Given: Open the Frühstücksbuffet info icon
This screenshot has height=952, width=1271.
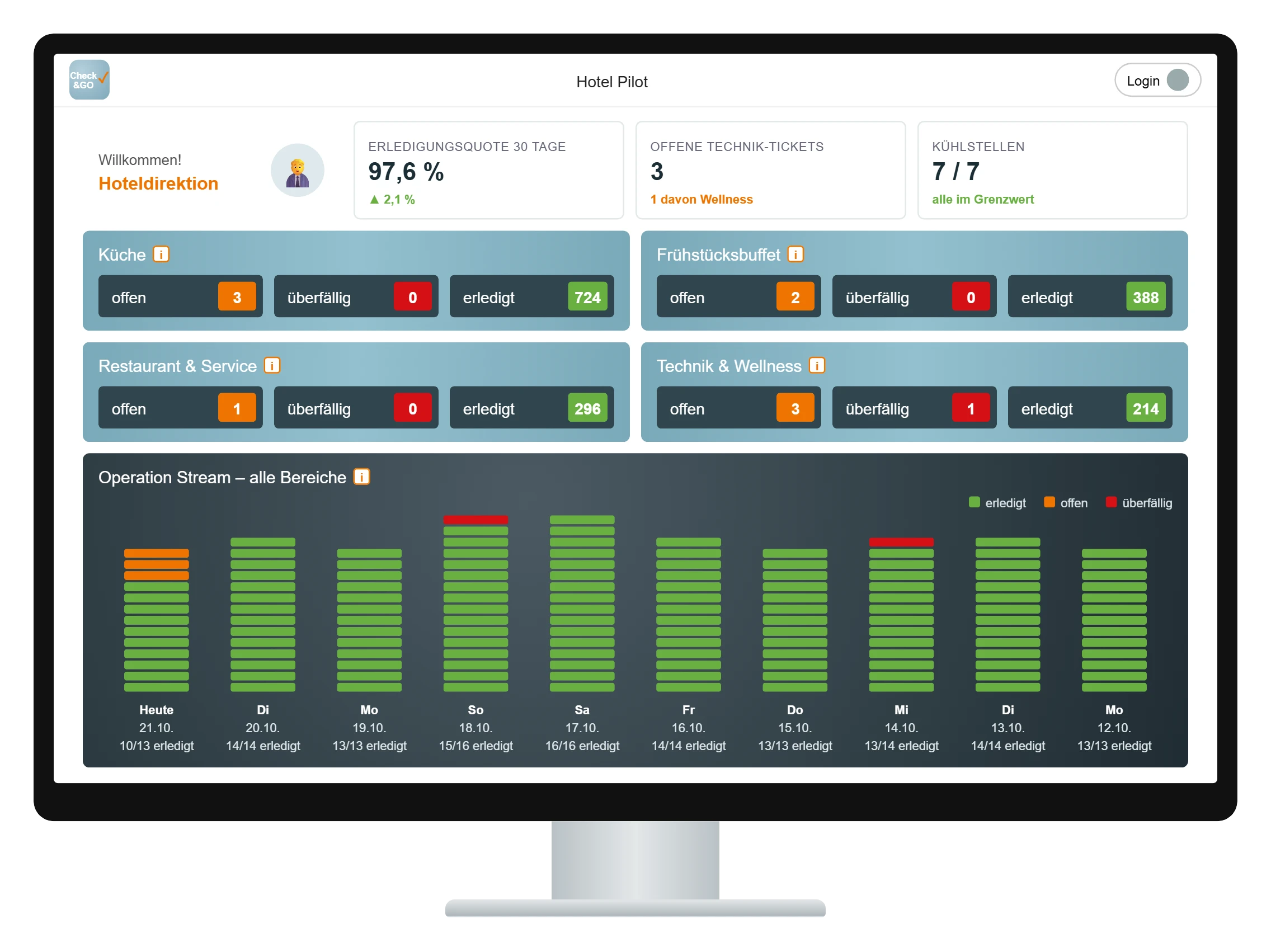Looking at the screenshot, I should pyautogui.click(x=795, y=254).
